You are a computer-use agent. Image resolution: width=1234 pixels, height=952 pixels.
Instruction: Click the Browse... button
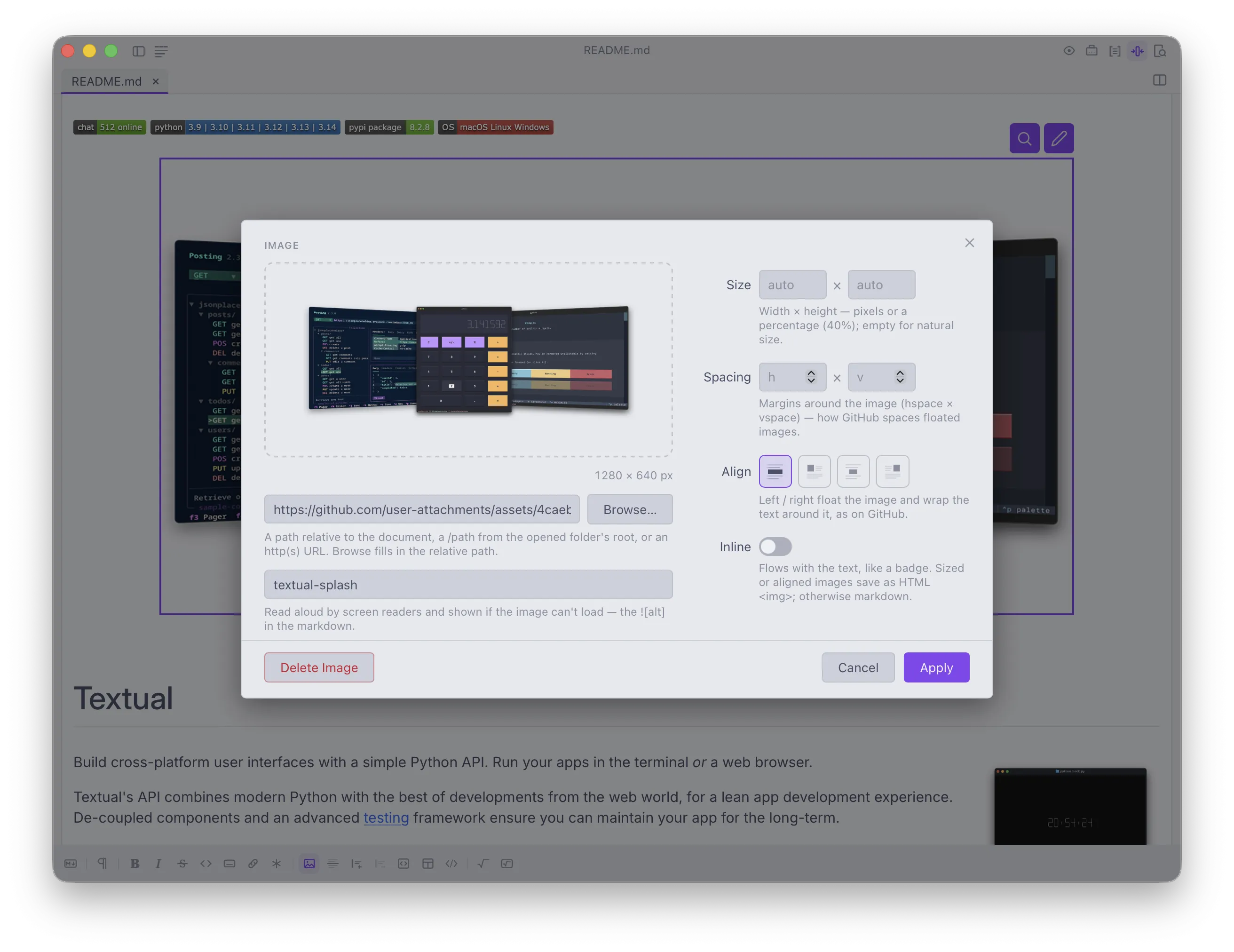pyautogui.click(x=629, y=509)
